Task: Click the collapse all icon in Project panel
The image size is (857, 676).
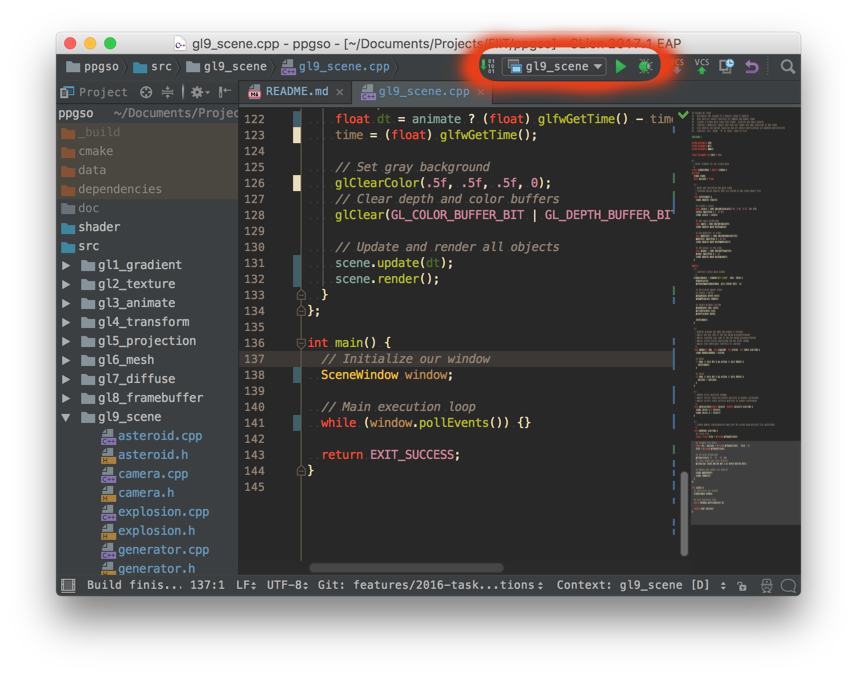Action: point(167,92)
